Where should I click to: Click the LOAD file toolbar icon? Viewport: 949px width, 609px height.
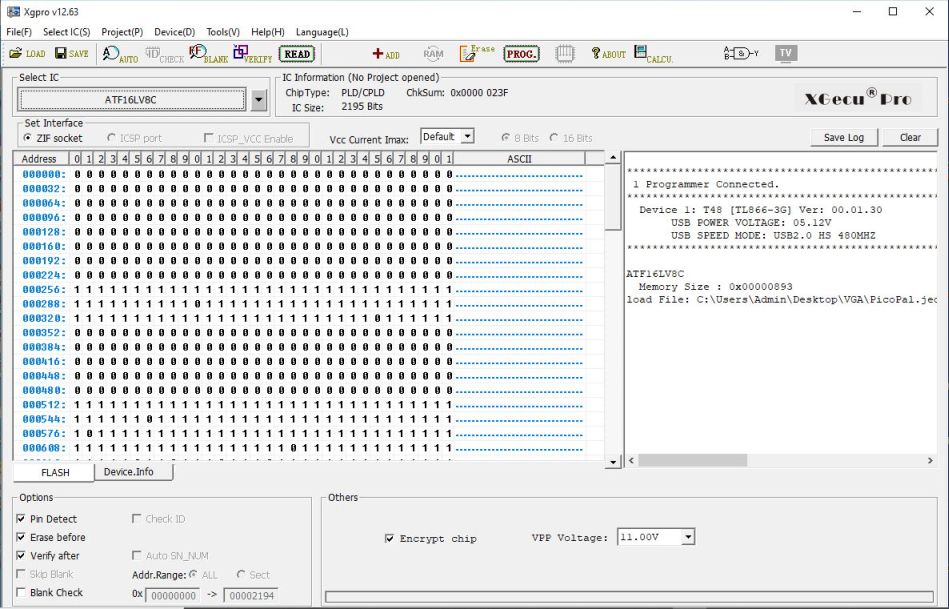click(x=27, y=54)
